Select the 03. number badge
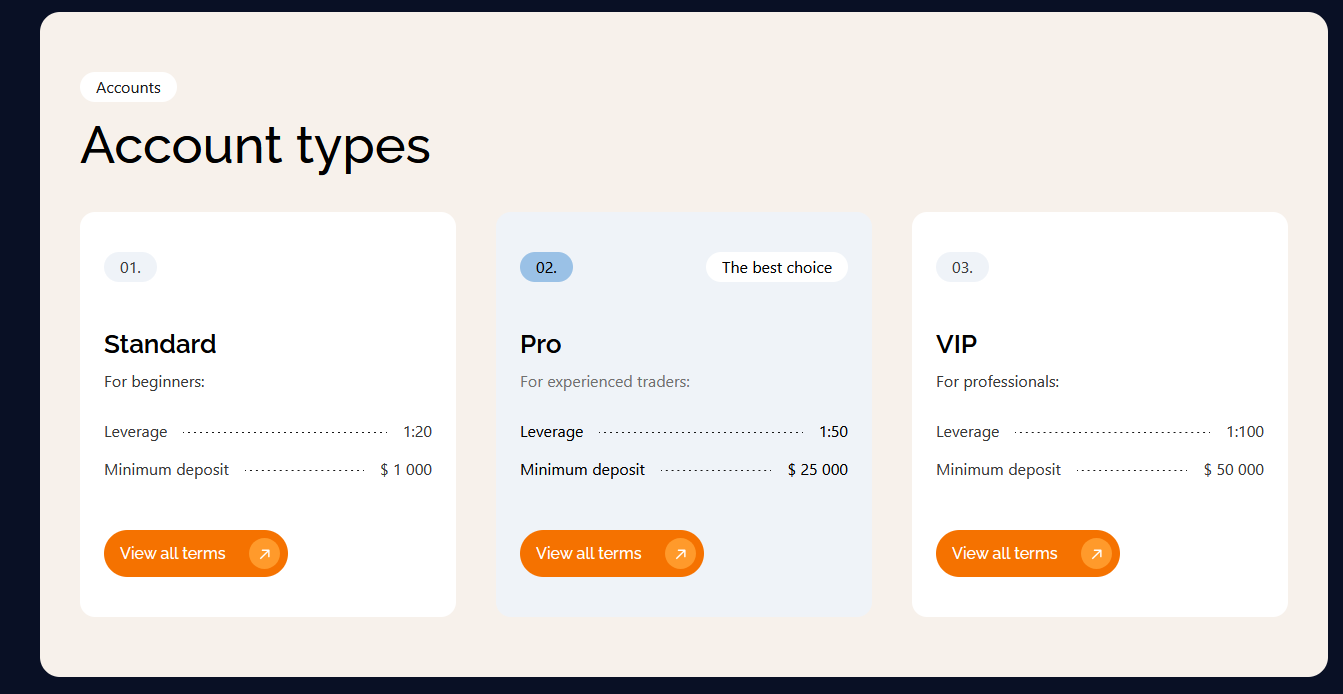 [962, 267]
